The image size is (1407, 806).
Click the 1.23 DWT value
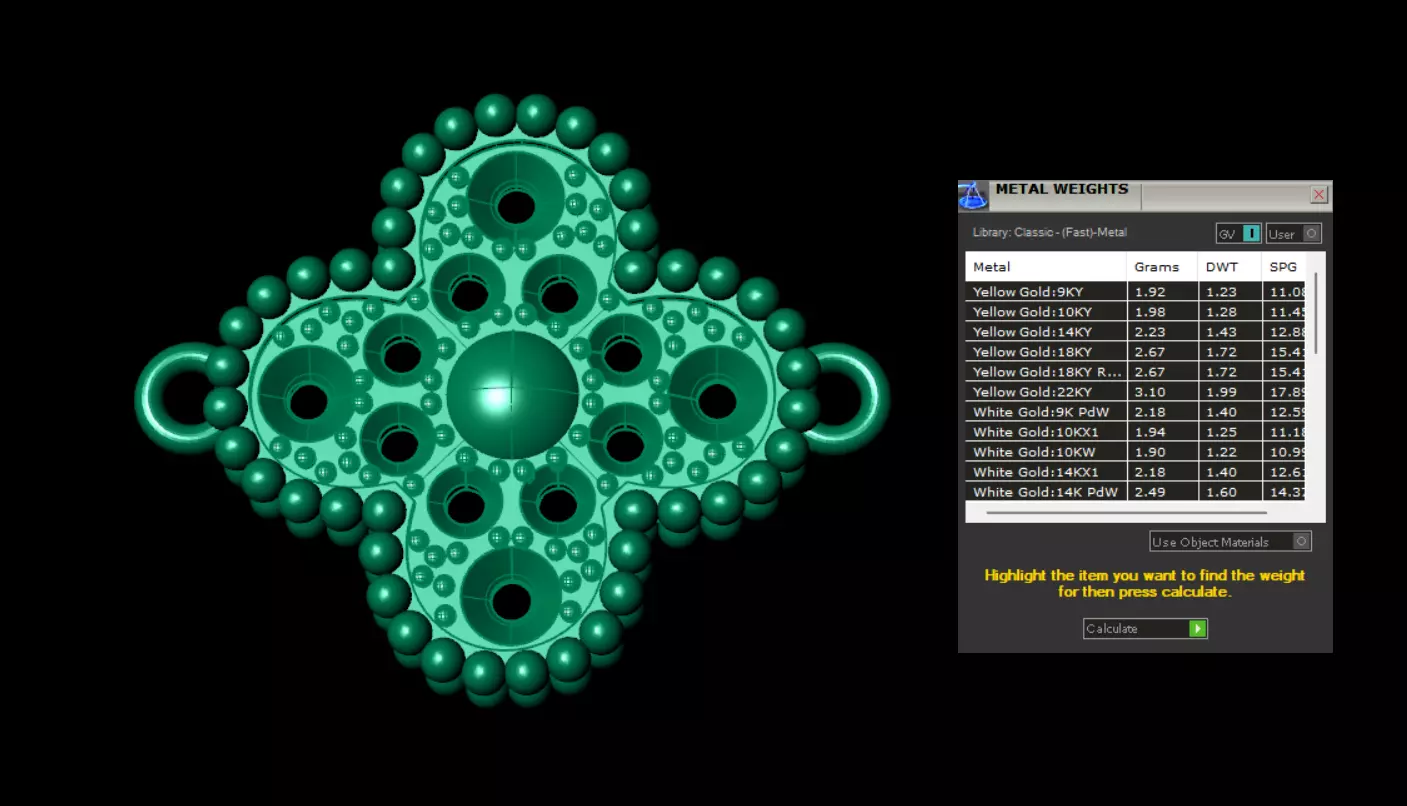[x=1221, y=292]
